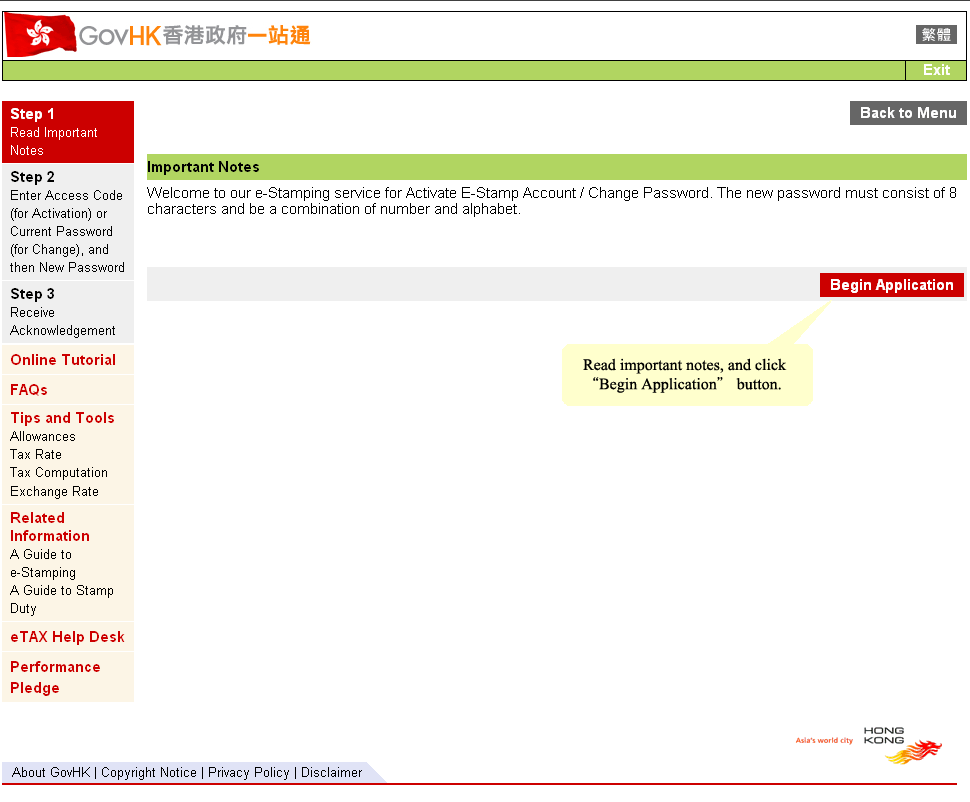Open A Guide to e-Stamping
The width and height of the screenshot is (970, 802).
pyautogui.click(x=42, y=563)
